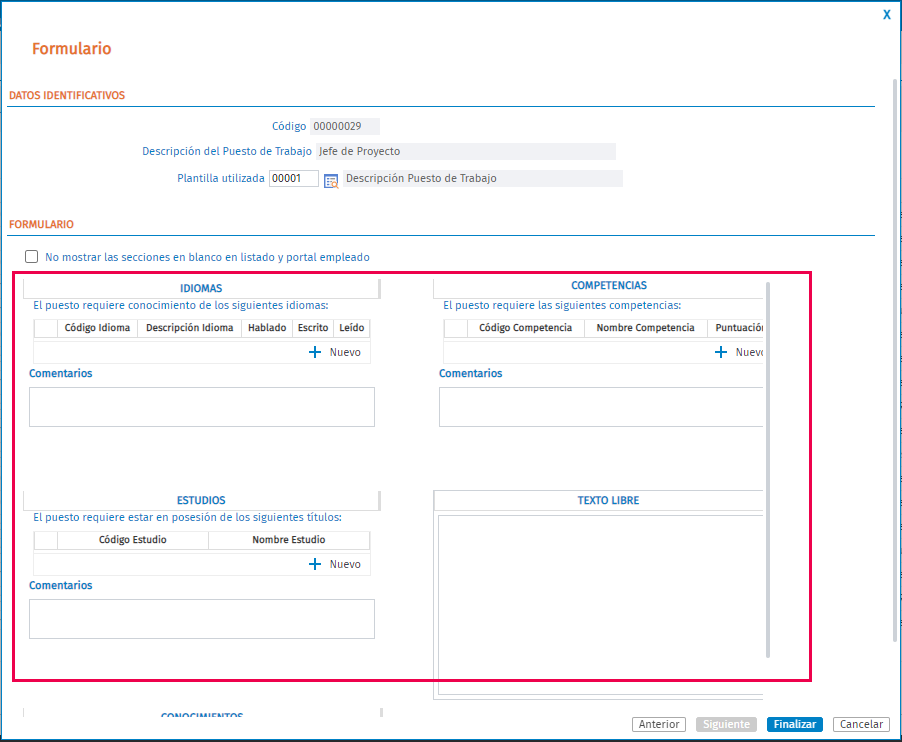Click Nuevo in the Estudios section

[x=345, y=564]
